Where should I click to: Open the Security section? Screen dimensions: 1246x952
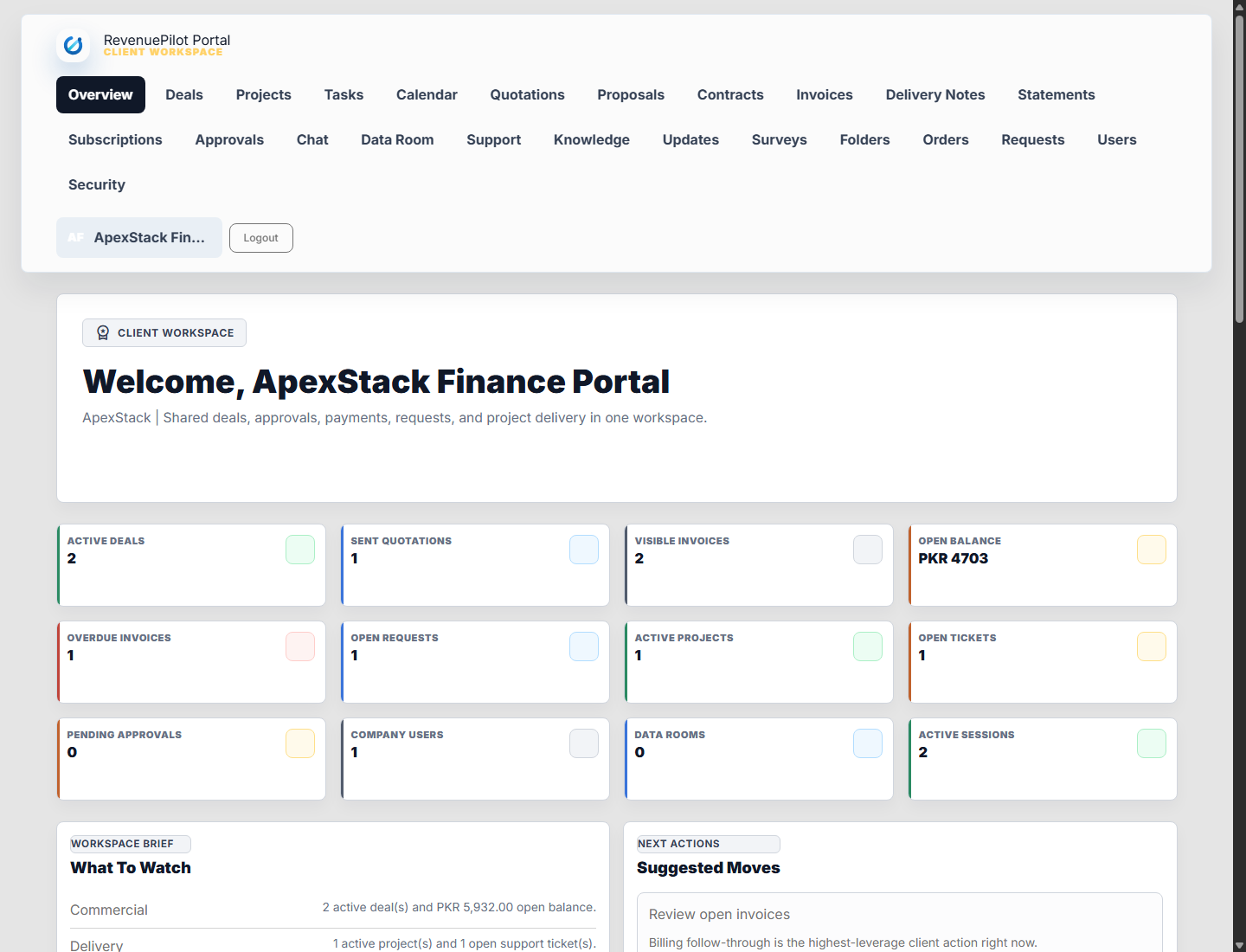(97, 185)
